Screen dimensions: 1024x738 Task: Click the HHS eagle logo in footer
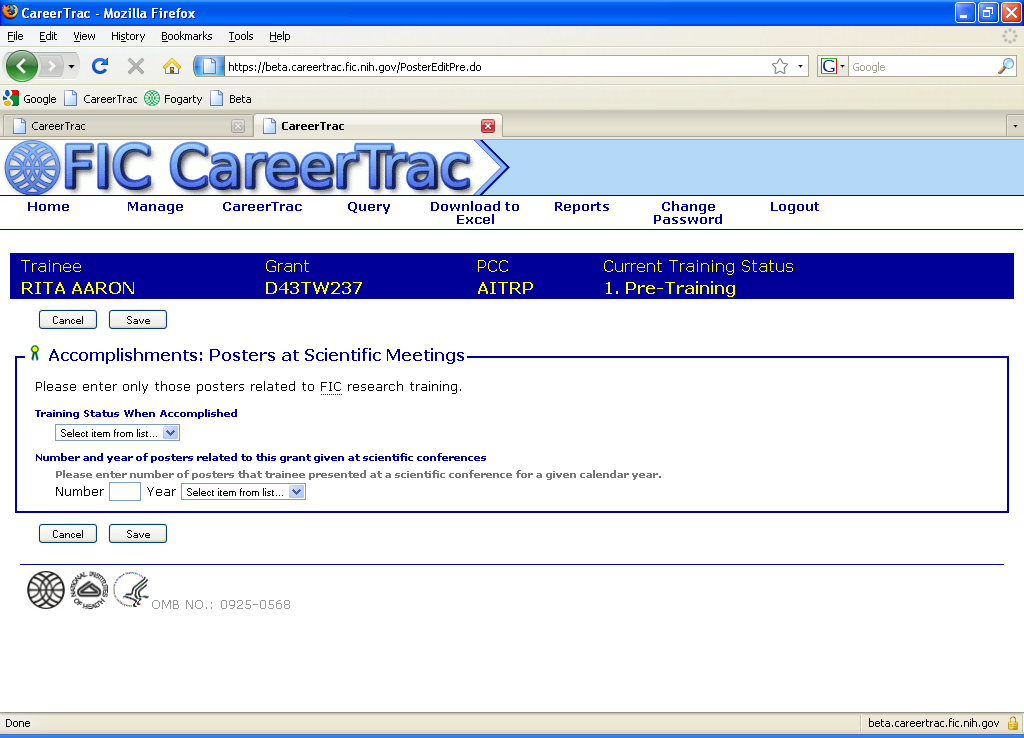click(131, 590)
